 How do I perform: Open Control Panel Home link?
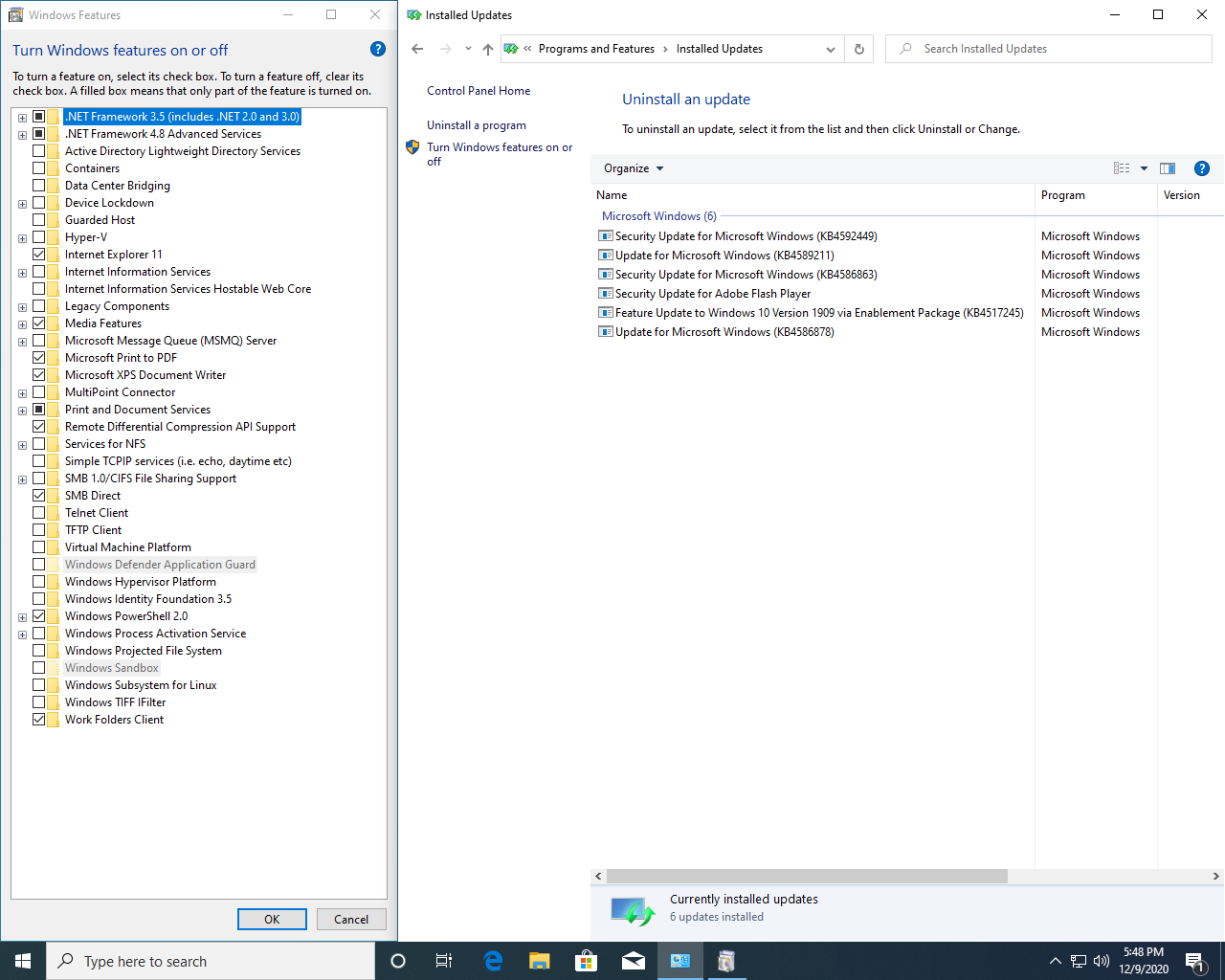click(x=479, y=91)
